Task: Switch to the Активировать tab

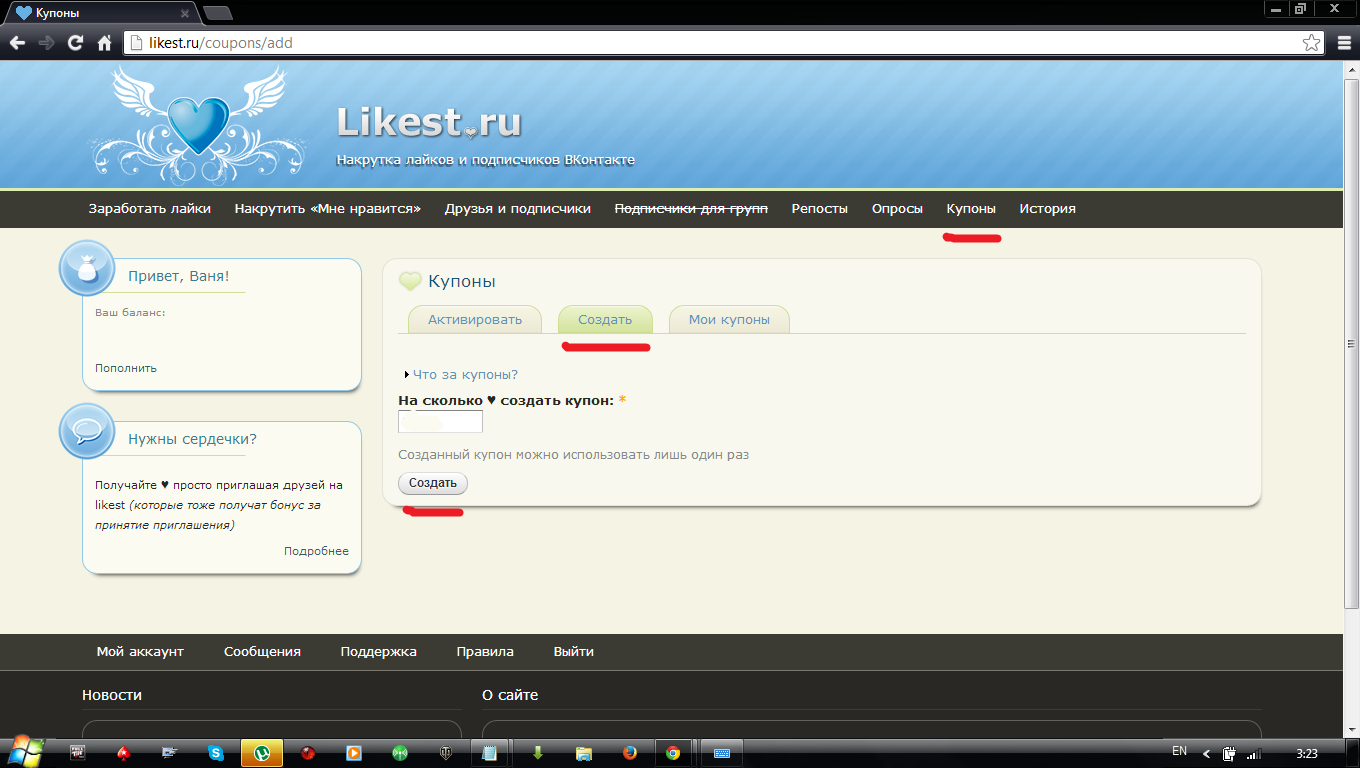Action: tap(475, 320)
